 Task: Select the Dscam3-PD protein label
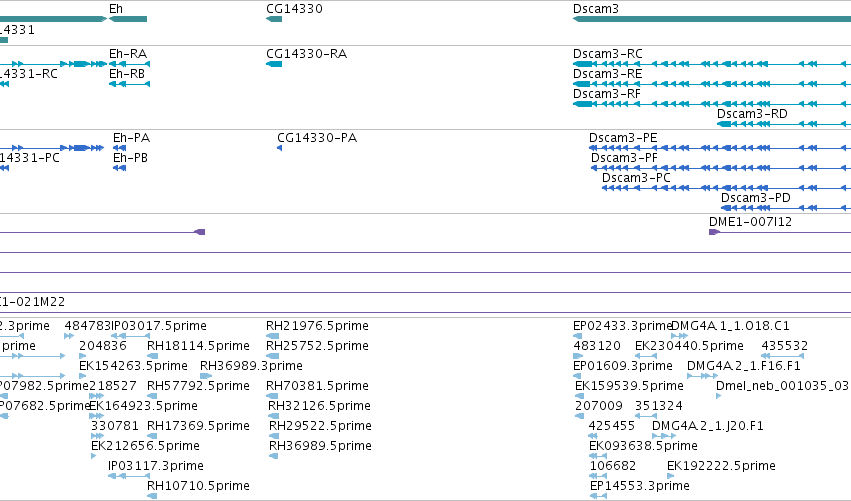(755, 198)
